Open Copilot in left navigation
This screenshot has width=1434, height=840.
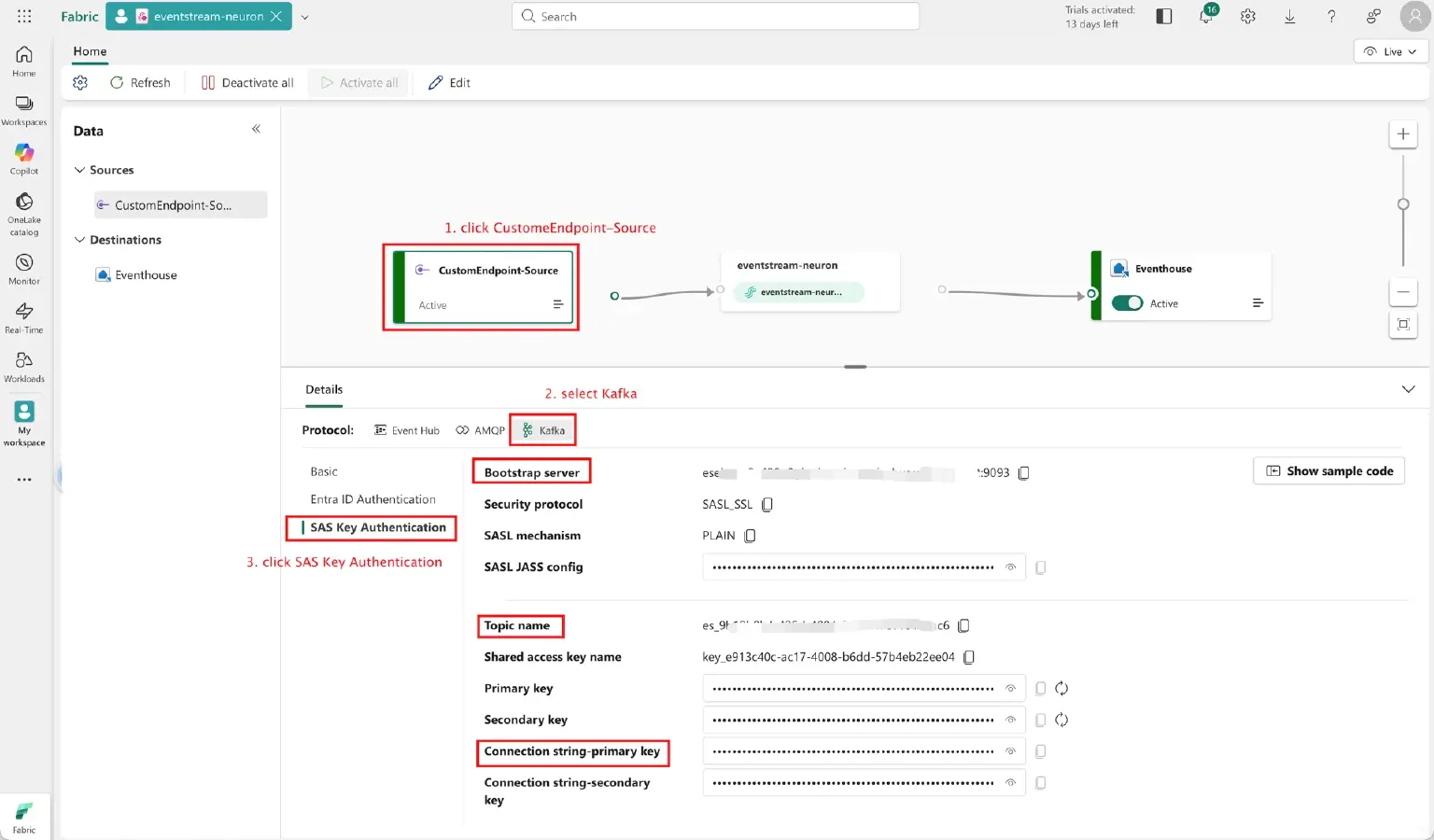coord(24,158)
